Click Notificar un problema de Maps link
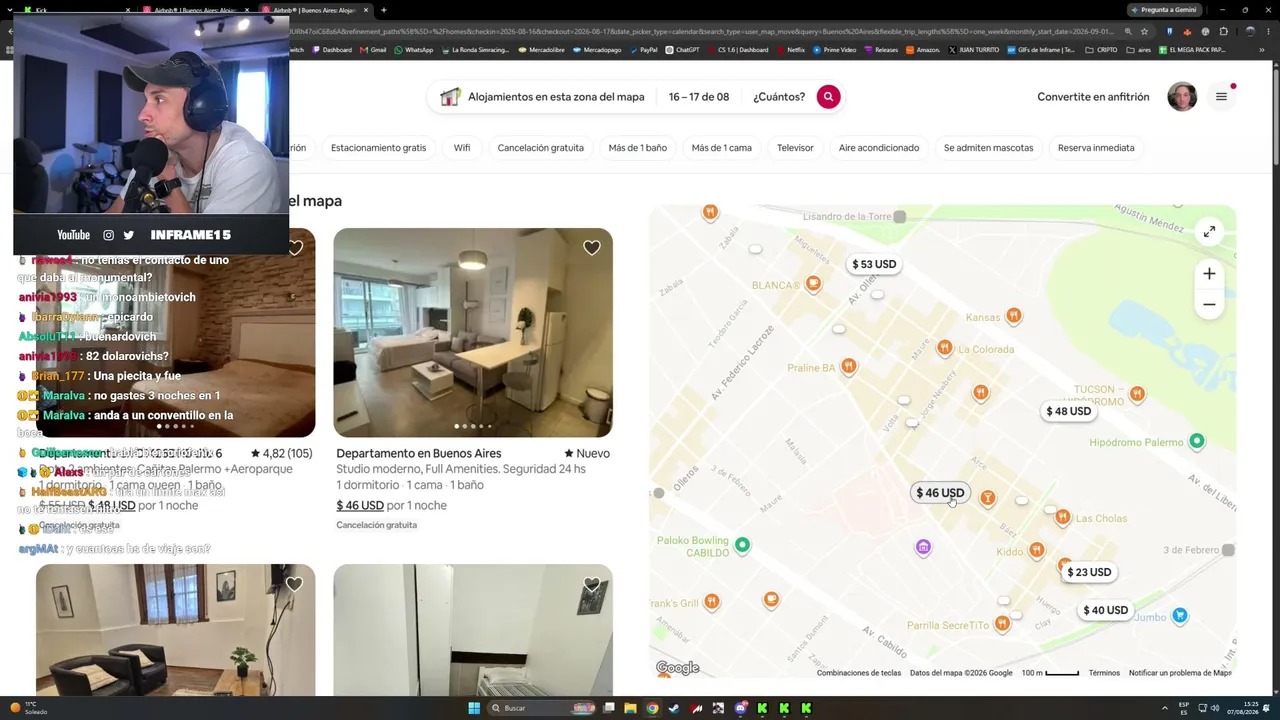1280x720 pixels. [1180, 673]
